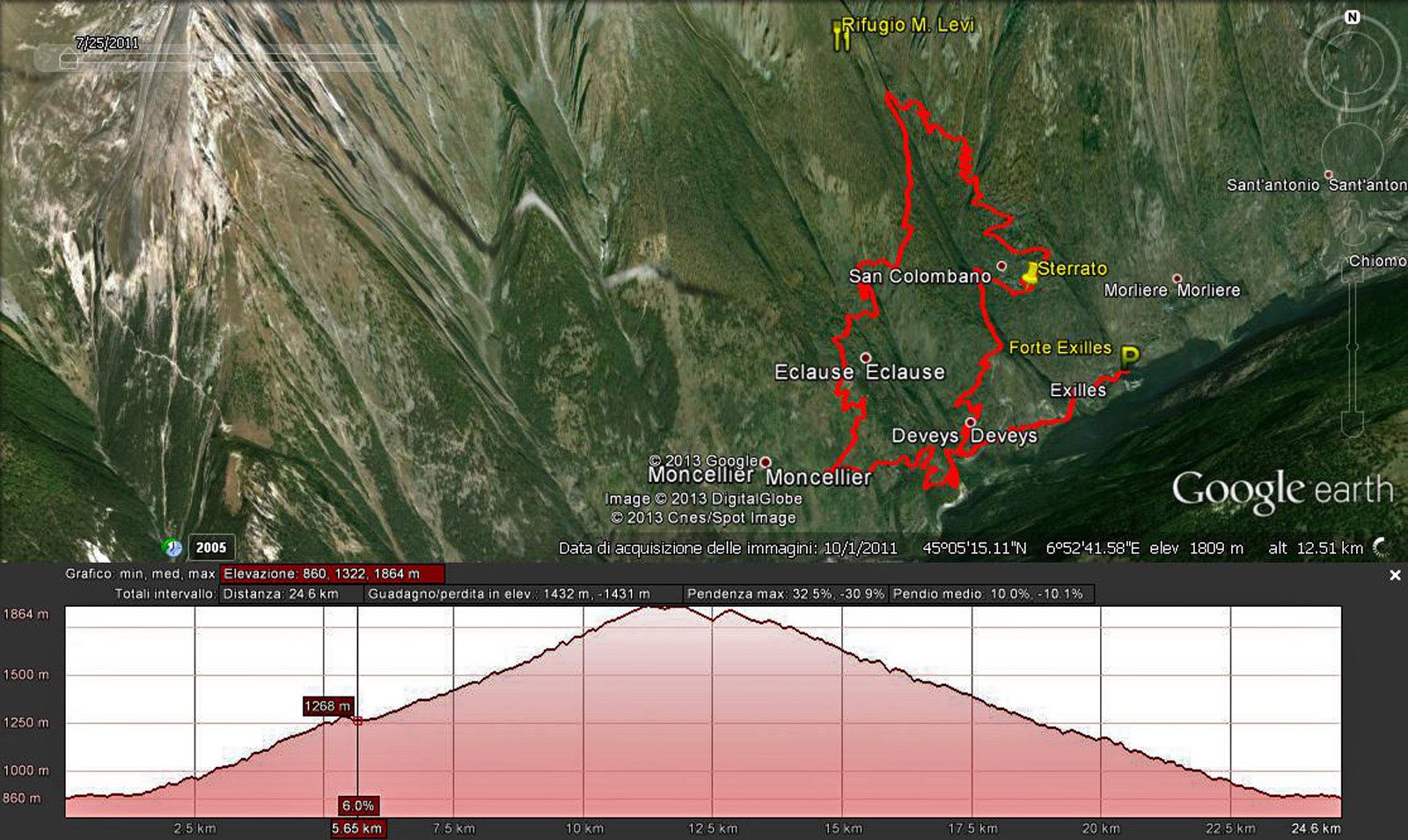This screenshot has width=1408, height=840.
Task: Click the 24.6 km axis end label
Action: (x=1316, y=829)
